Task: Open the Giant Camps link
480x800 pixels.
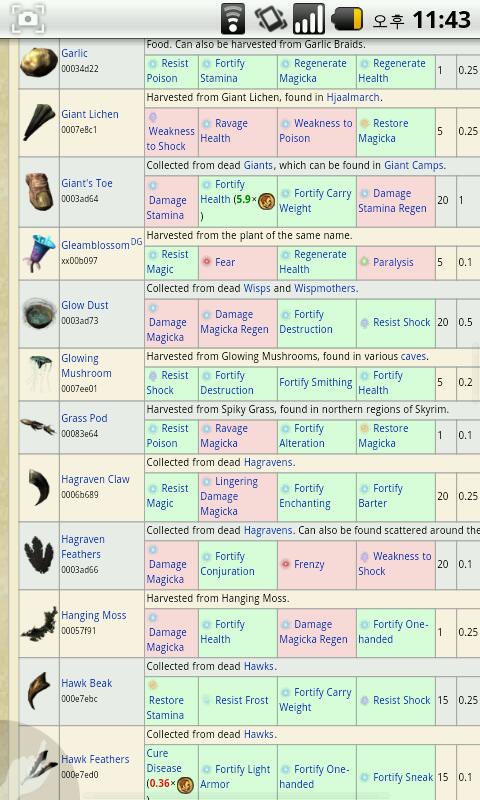Action: [x=414, y=165]
